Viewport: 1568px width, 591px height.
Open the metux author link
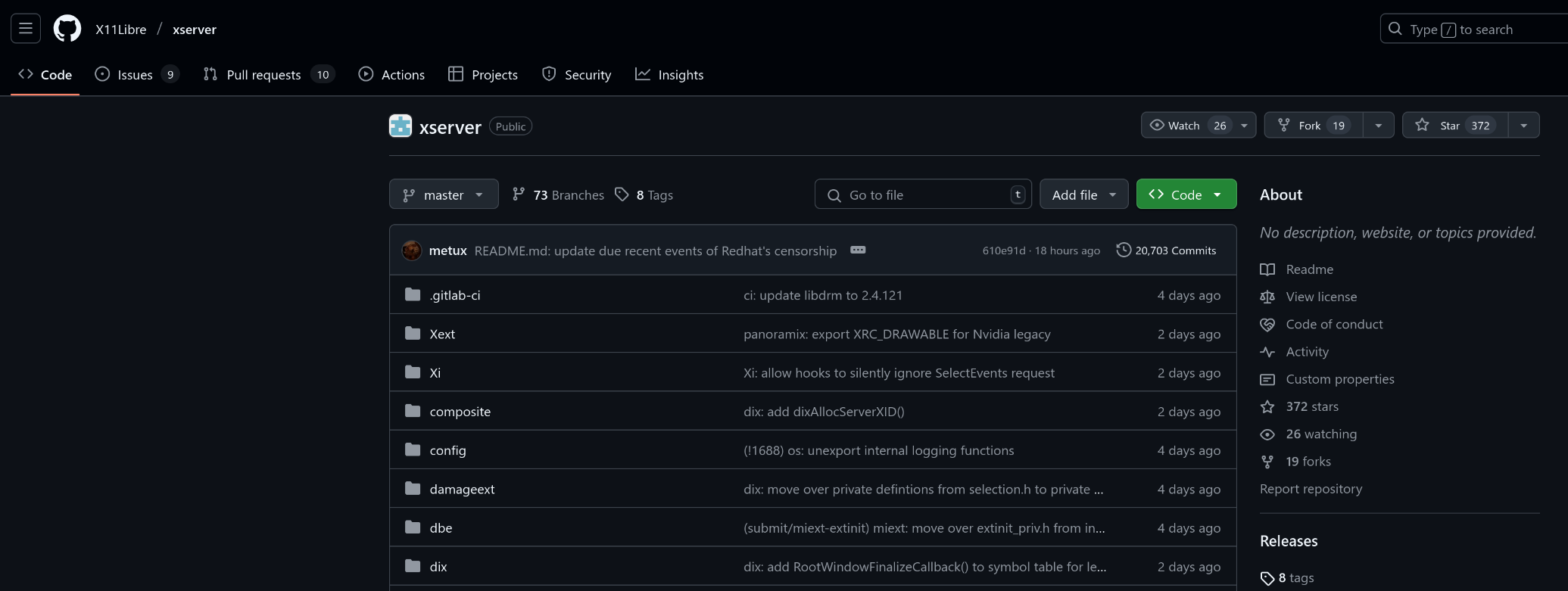tap(447, 250)
